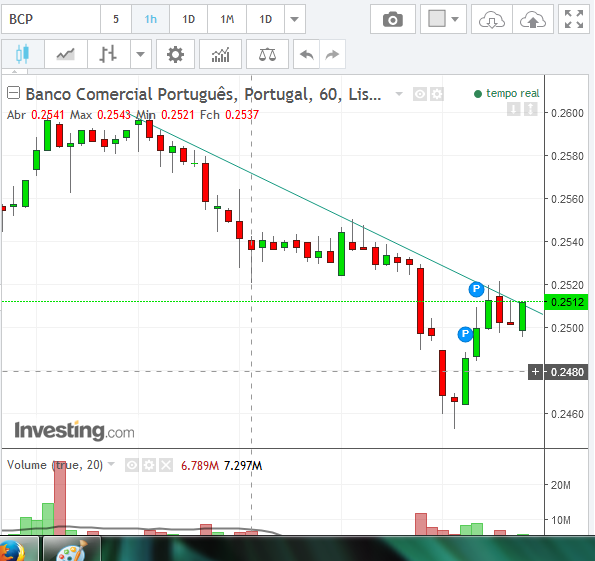The image size is (595, 561).
Task: Click the Max 0.2543 value
Action: click(x=114, y=115)
